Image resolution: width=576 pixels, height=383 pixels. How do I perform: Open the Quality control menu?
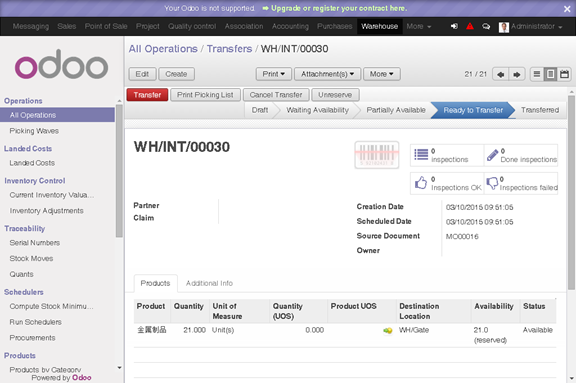tap(192, 26)
